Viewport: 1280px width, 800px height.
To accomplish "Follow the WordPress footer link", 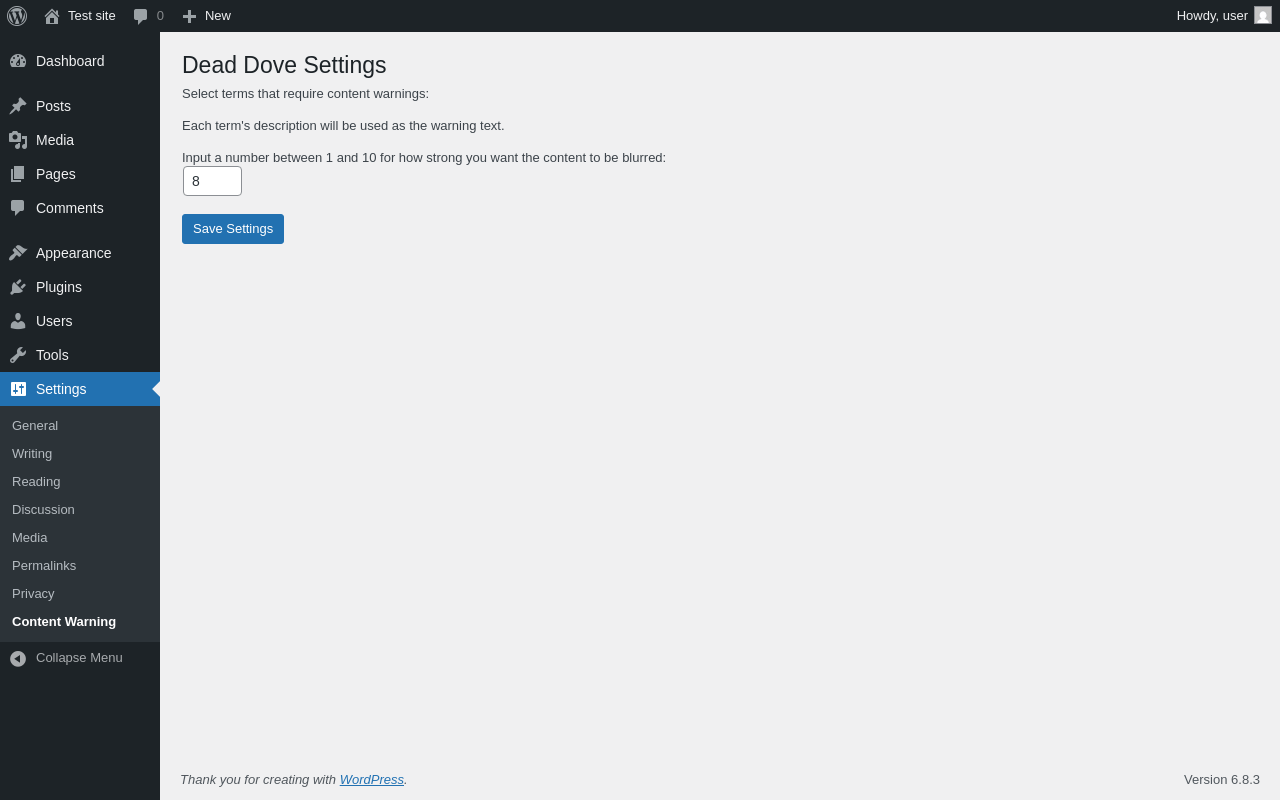I will tap(372, 780).
